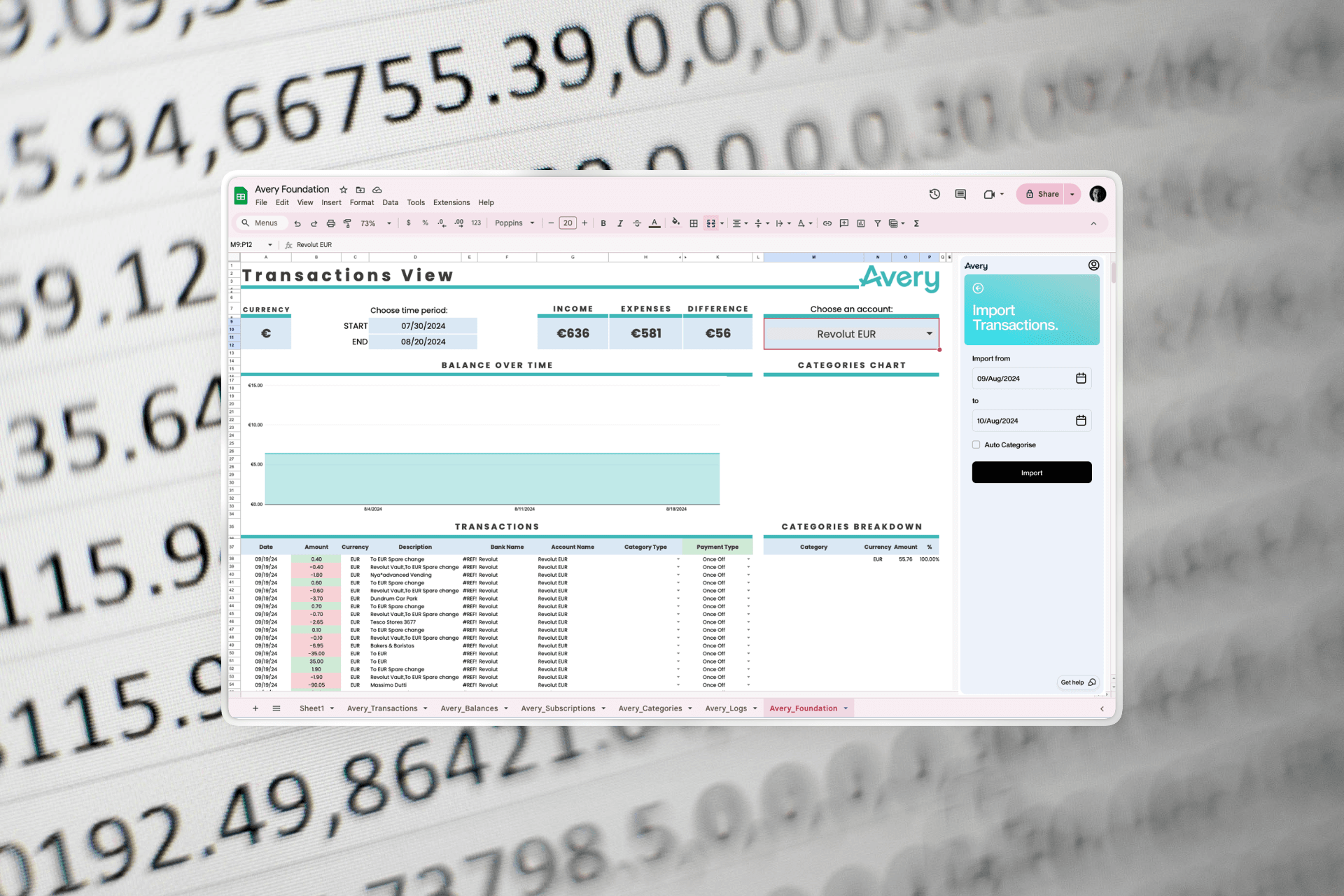
Task: Open the Data menu
Action: [391, 202]
